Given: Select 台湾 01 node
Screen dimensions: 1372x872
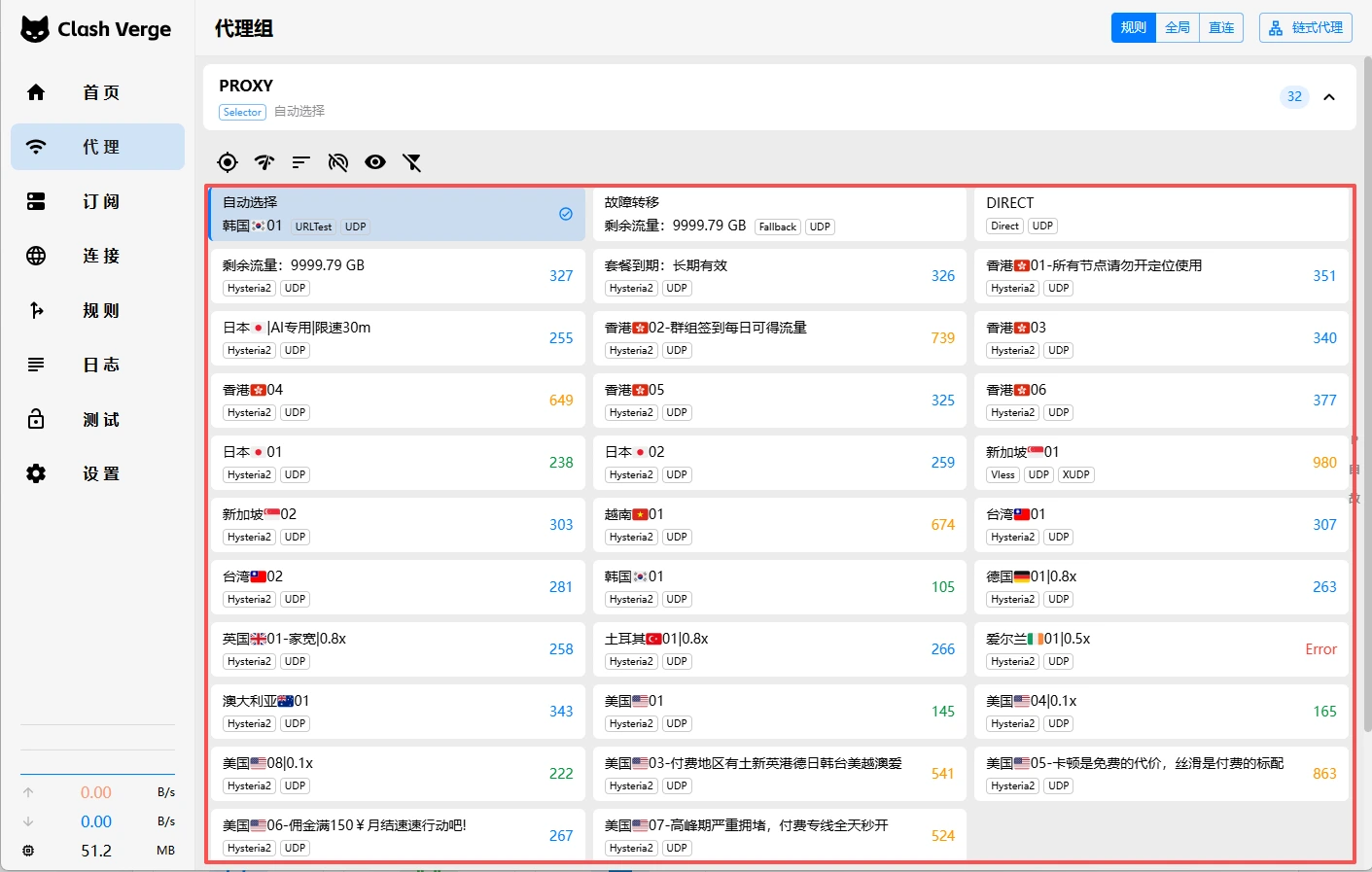Looking at the screenshot, I should click(1162, 525).
